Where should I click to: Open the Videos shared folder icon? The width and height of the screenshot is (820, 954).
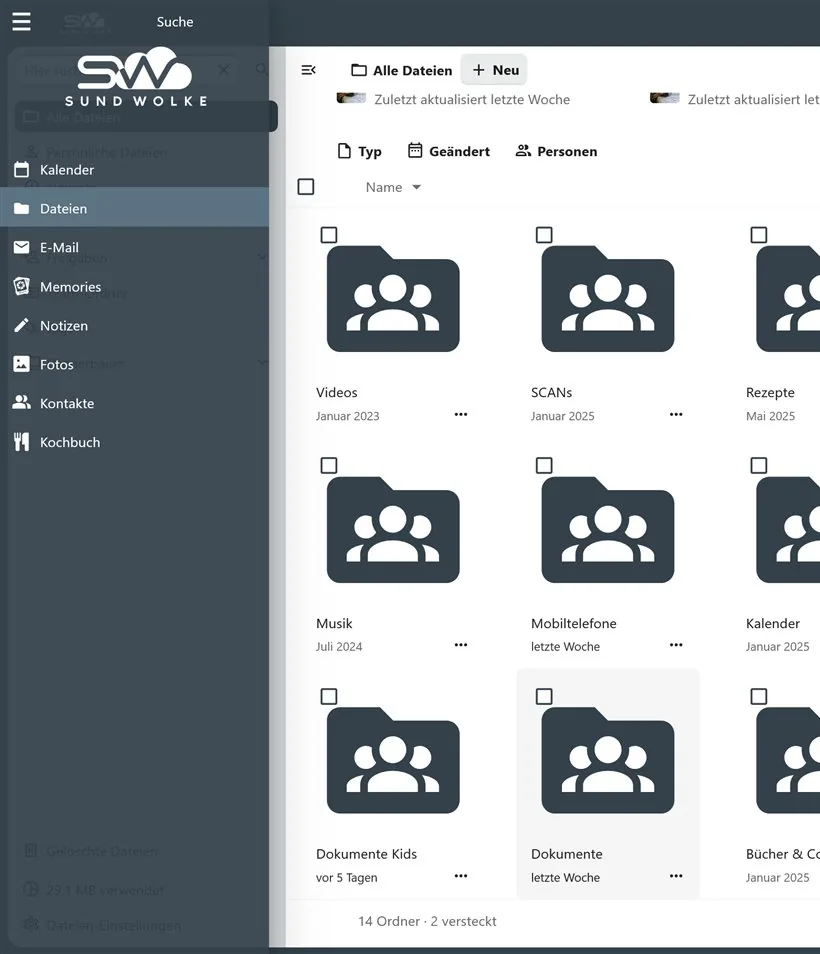(393, 299)
